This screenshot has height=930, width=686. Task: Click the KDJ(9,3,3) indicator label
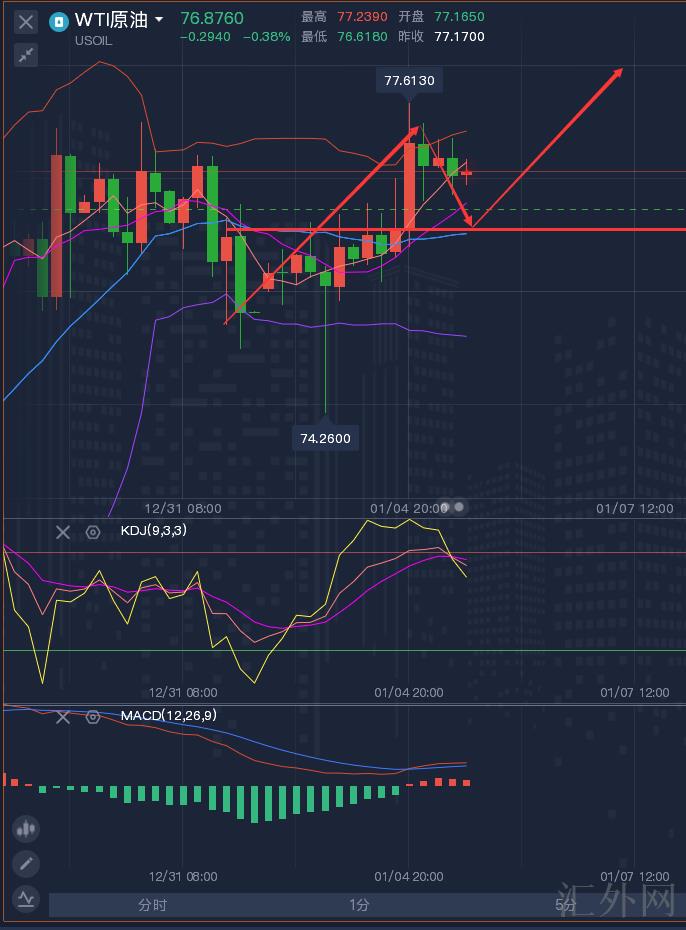coord(153,531)
